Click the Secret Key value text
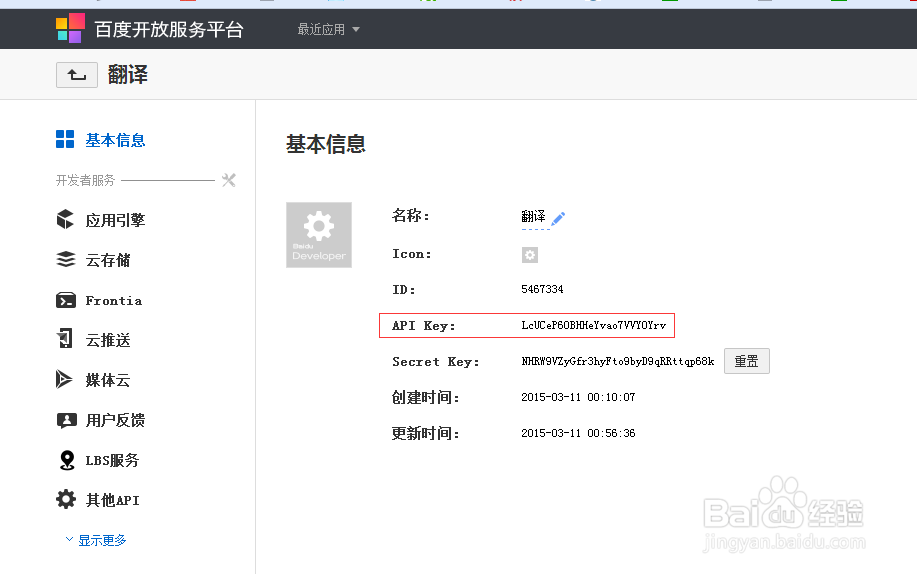 coord(618,362)
